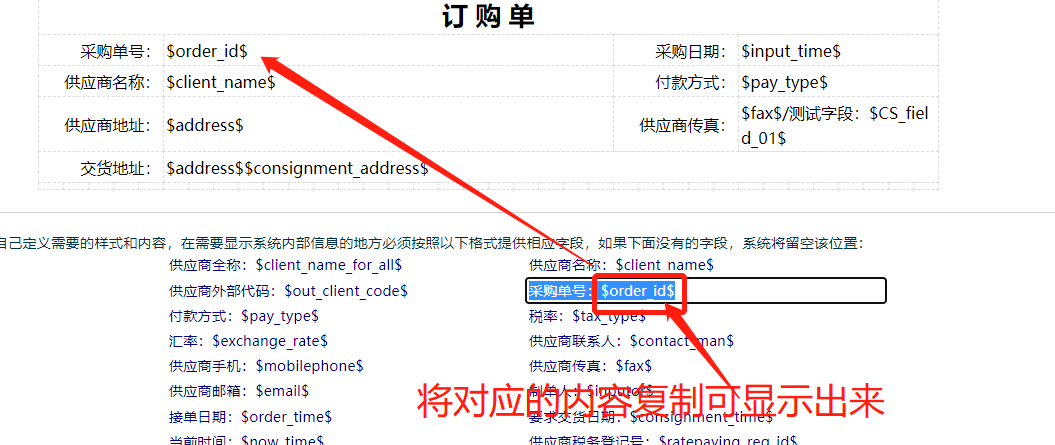Click the 订购单 title heading
This screenshot has width=1055, height=445.
488,16
